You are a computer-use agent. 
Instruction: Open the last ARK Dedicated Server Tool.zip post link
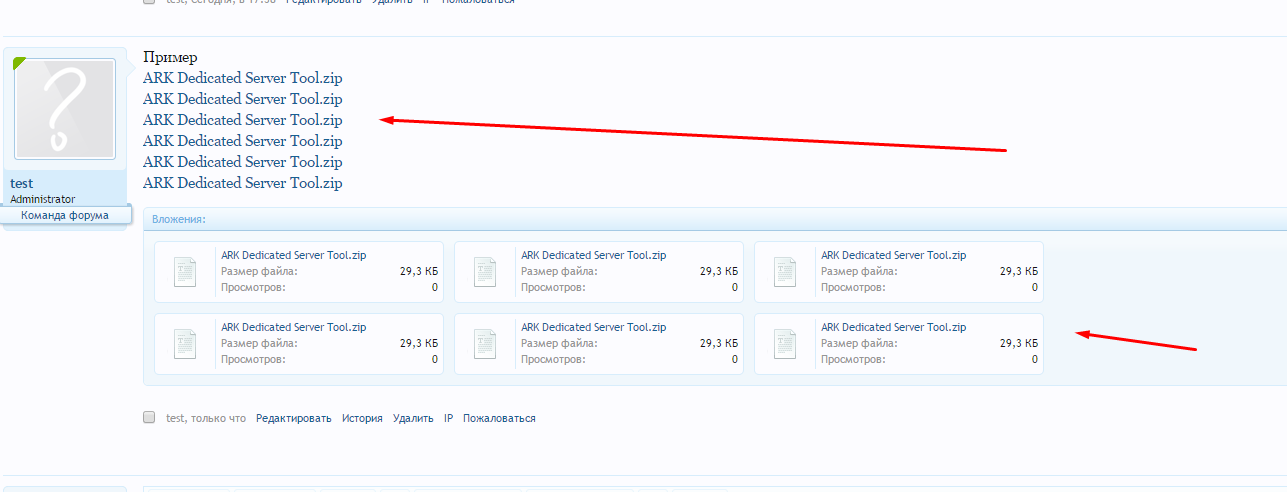[242, 183]
